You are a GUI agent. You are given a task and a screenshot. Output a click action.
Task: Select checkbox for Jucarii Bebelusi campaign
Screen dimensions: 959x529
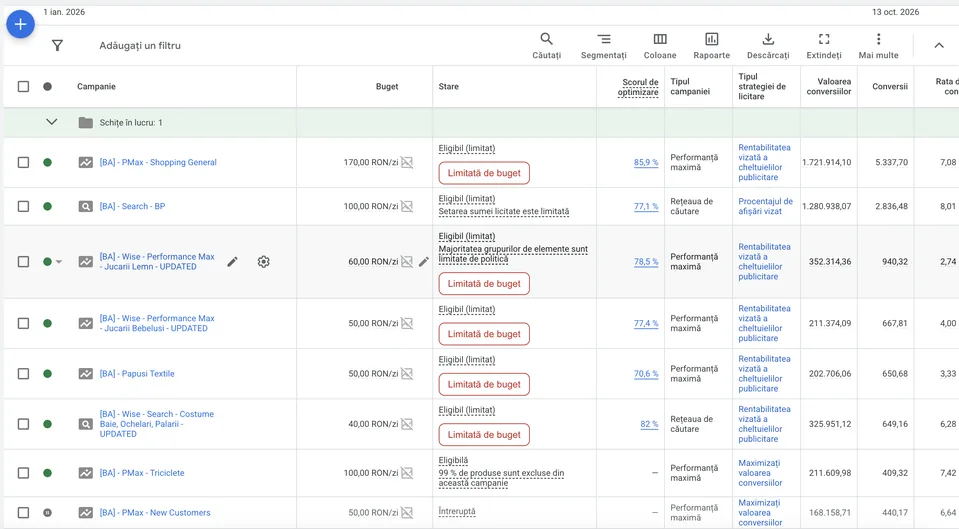[x=23, y=324]
